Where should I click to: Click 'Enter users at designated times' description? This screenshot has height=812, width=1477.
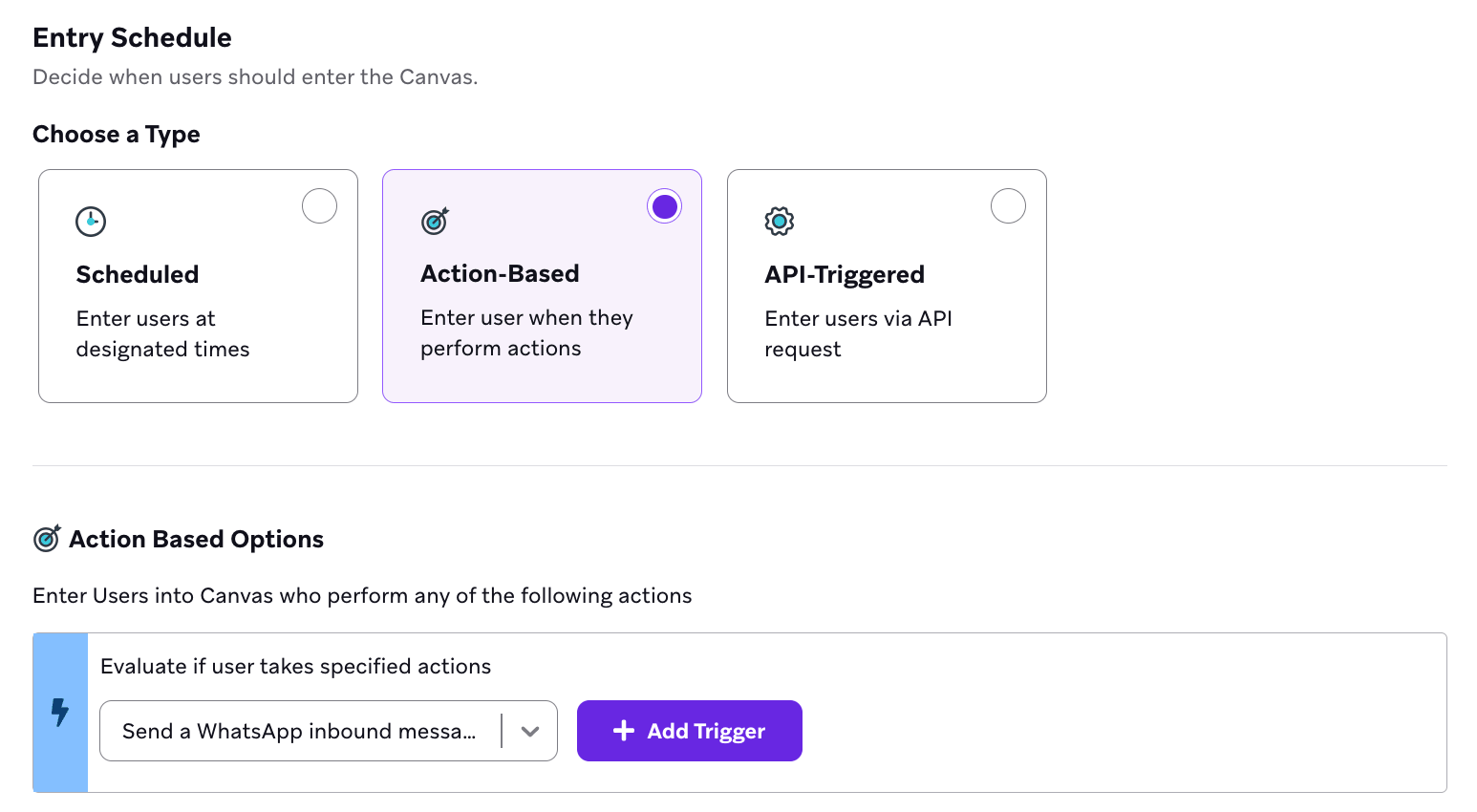click(x=162, y=333)
